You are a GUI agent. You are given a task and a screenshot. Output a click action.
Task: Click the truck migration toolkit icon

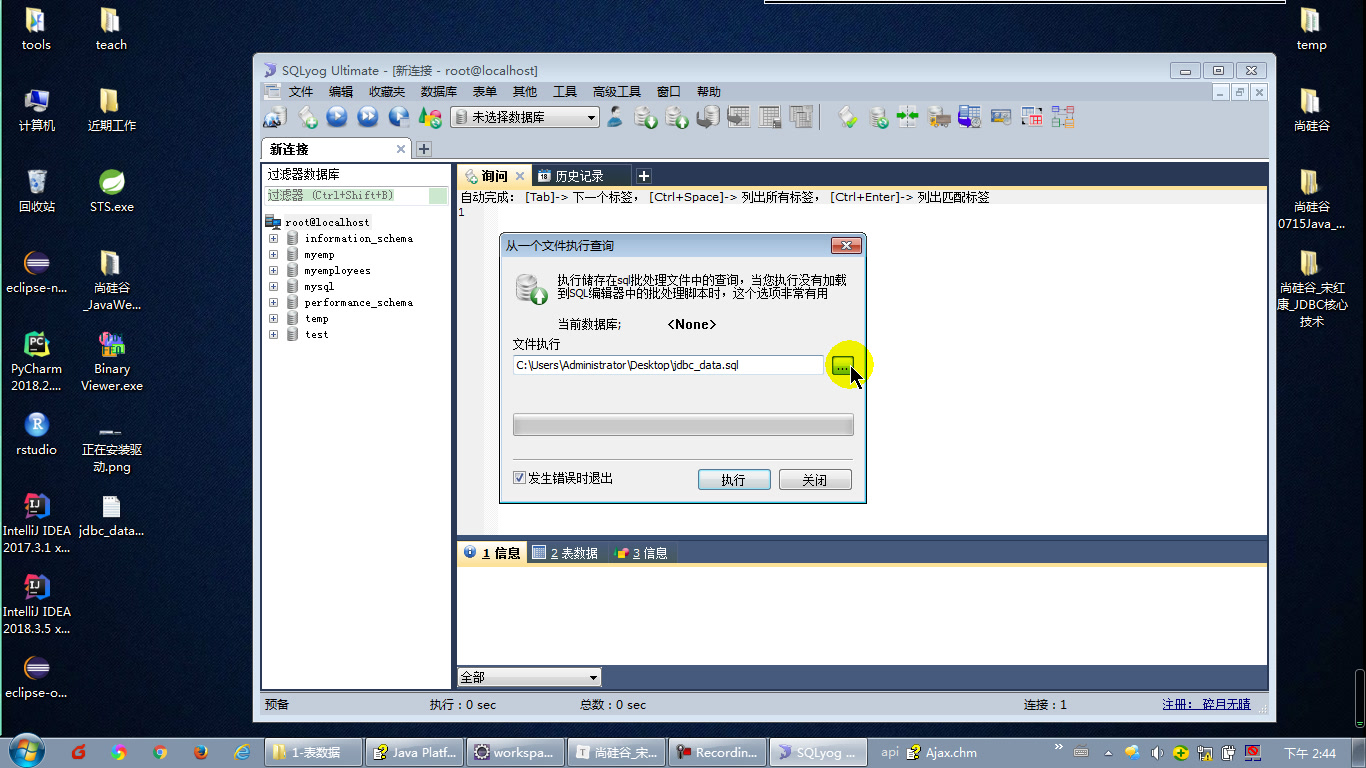click(x=939, y=117)
